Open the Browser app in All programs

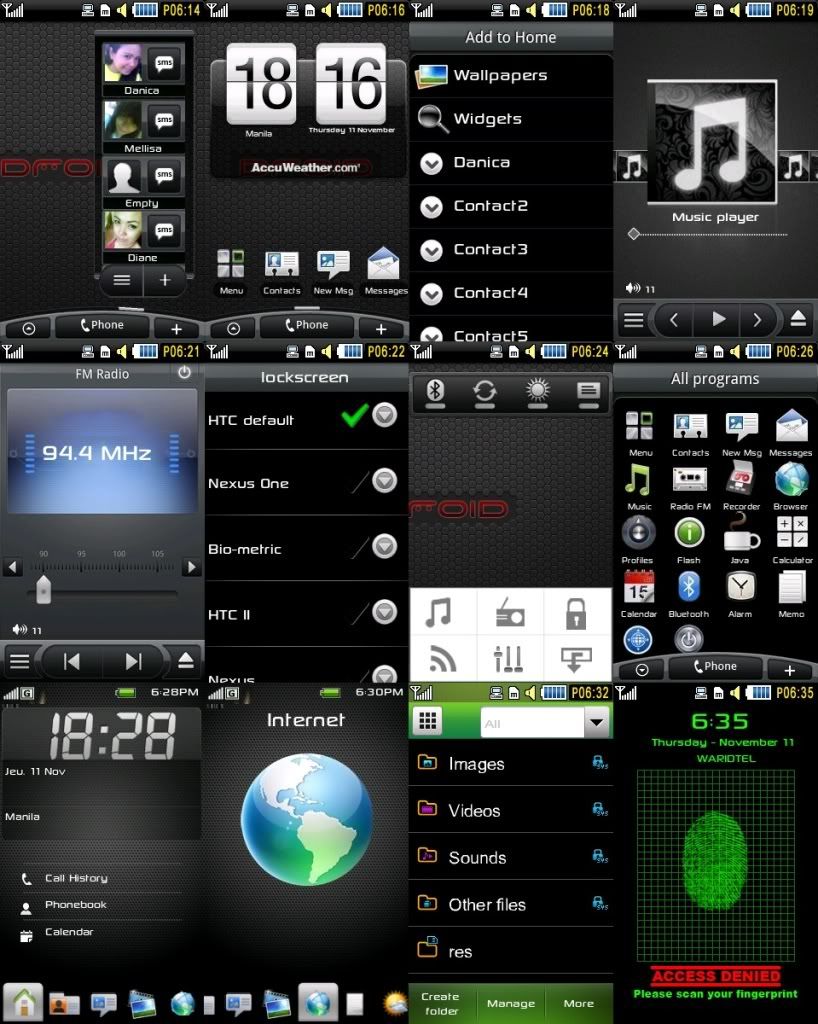(x=791, y=487)
